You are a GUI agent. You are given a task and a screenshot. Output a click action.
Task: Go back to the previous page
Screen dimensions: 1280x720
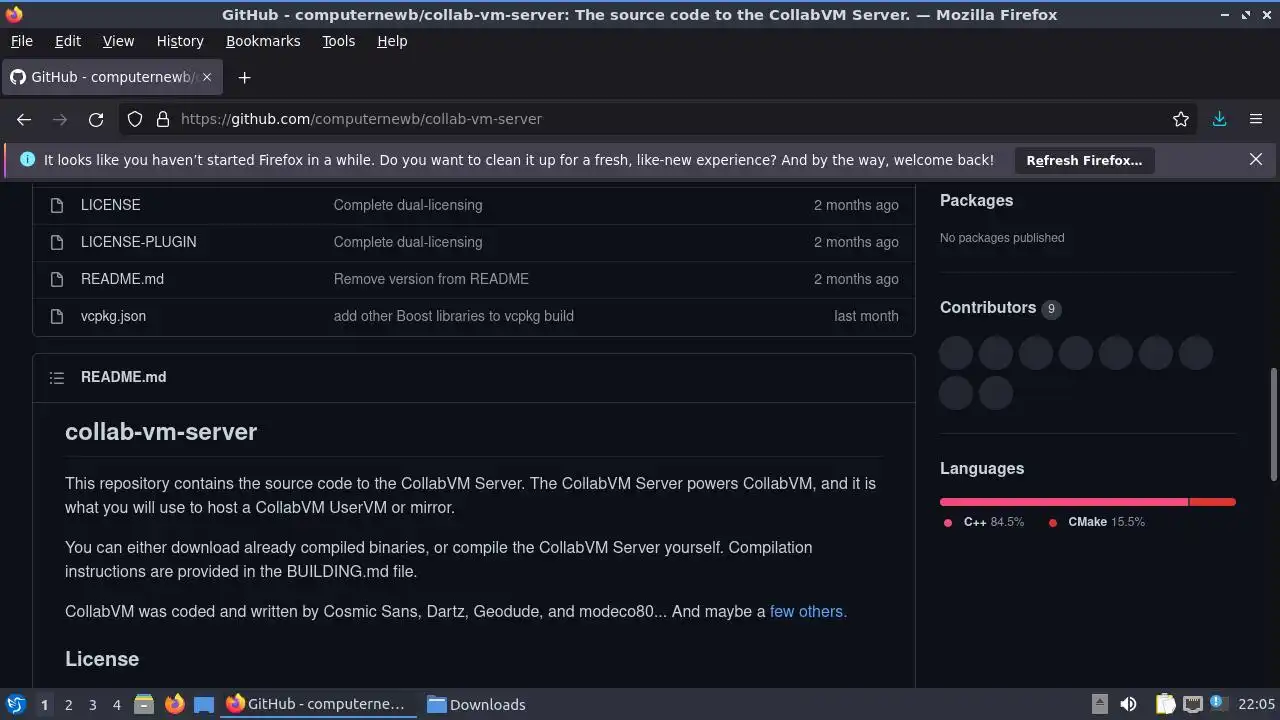(x=24, y=119)
